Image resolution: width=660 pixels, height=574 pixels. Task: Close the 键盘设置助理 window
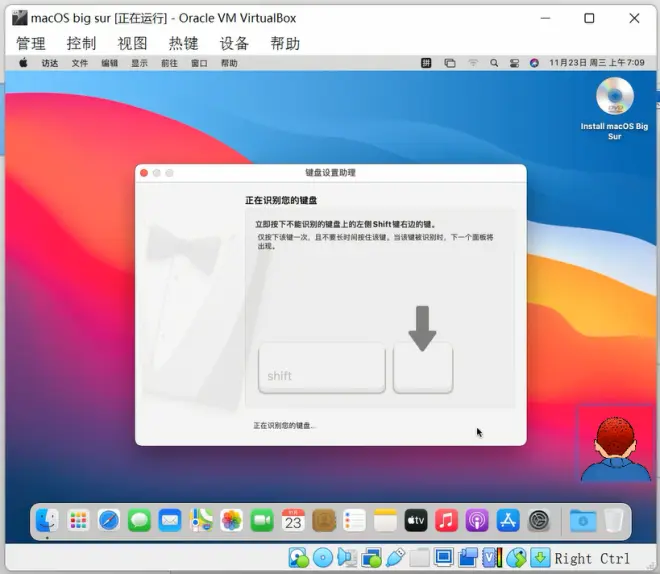(144, 173)
